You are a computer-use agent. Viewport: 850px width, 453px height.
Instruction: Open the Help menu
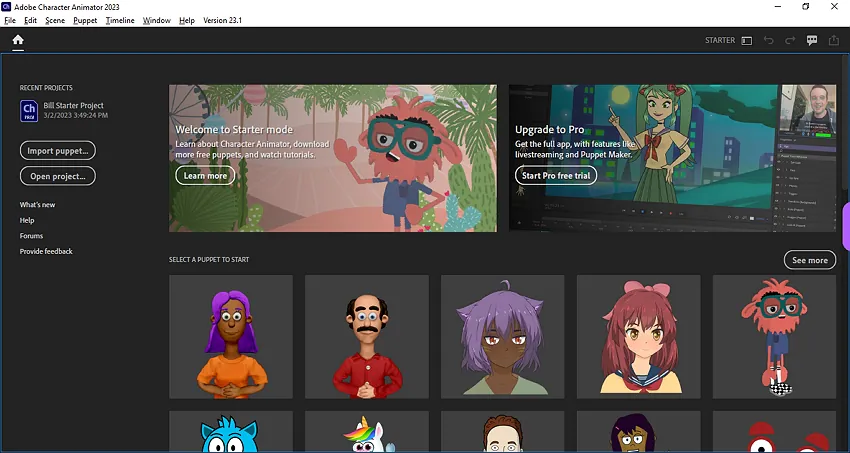186,21
